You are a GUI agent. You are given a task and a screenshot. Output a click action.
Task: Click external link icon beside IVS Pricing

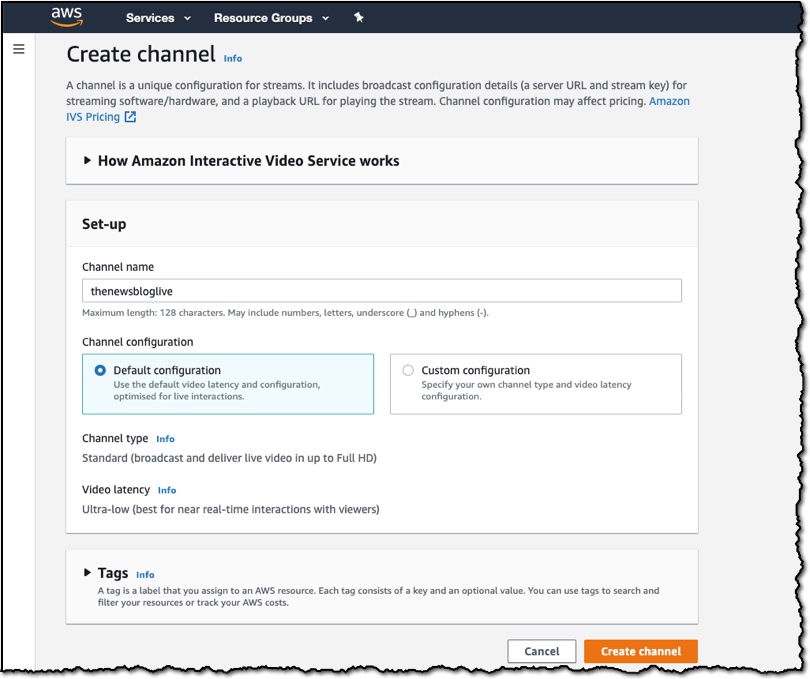pyautogui.click(x=131, y=117)
